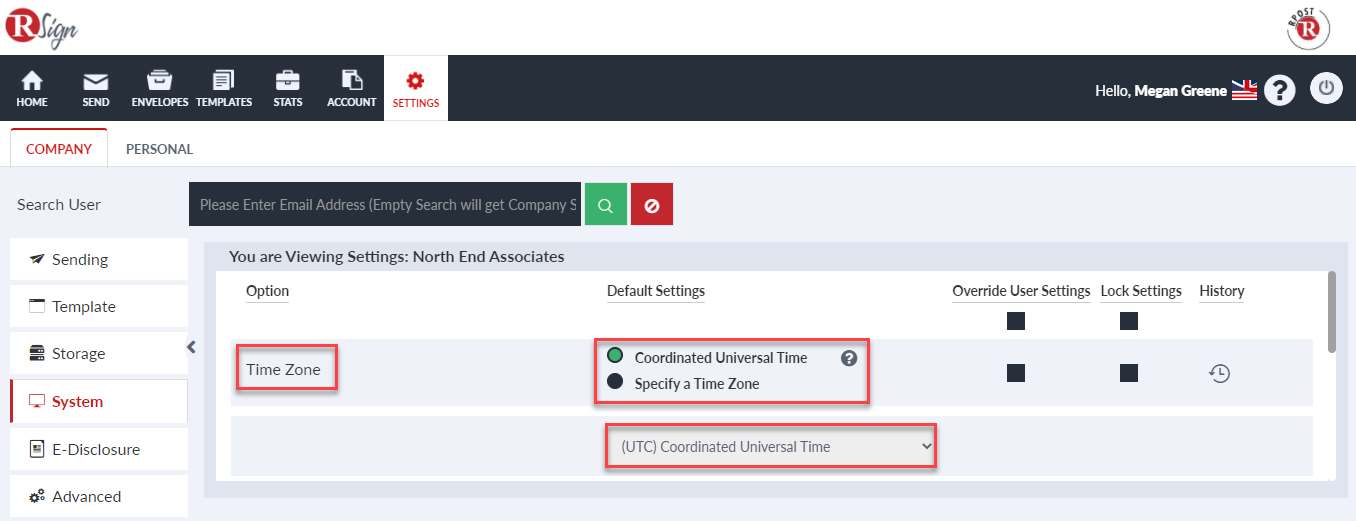View Time Zone history clock icon
This screenshot has width=1356, height=521.
point(1219,373)
